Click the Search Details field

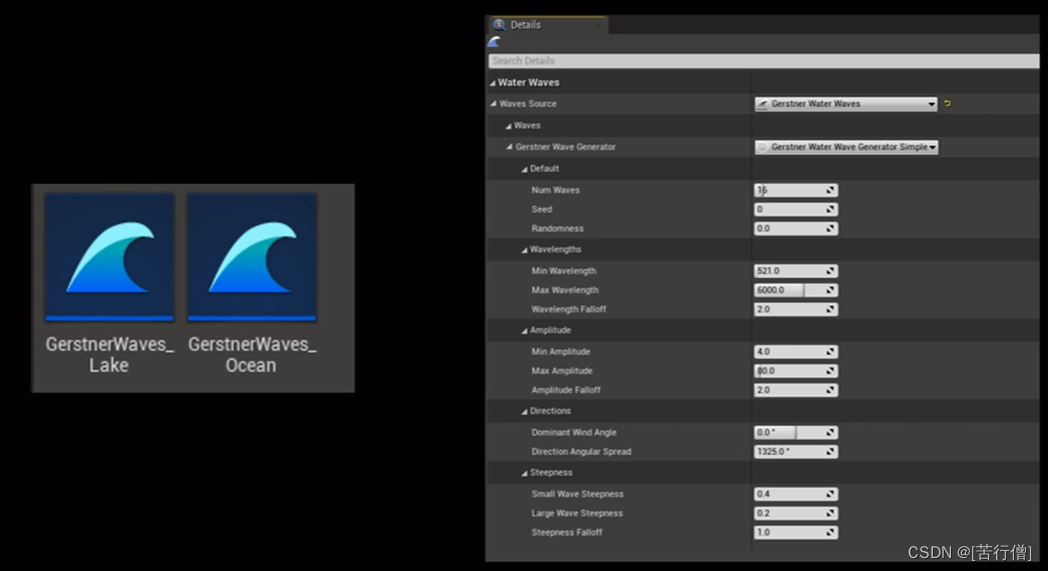763,61
